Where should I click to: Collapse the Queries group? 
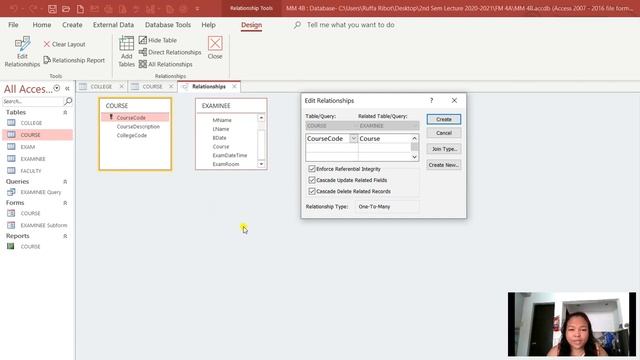(x=65, y=182)
